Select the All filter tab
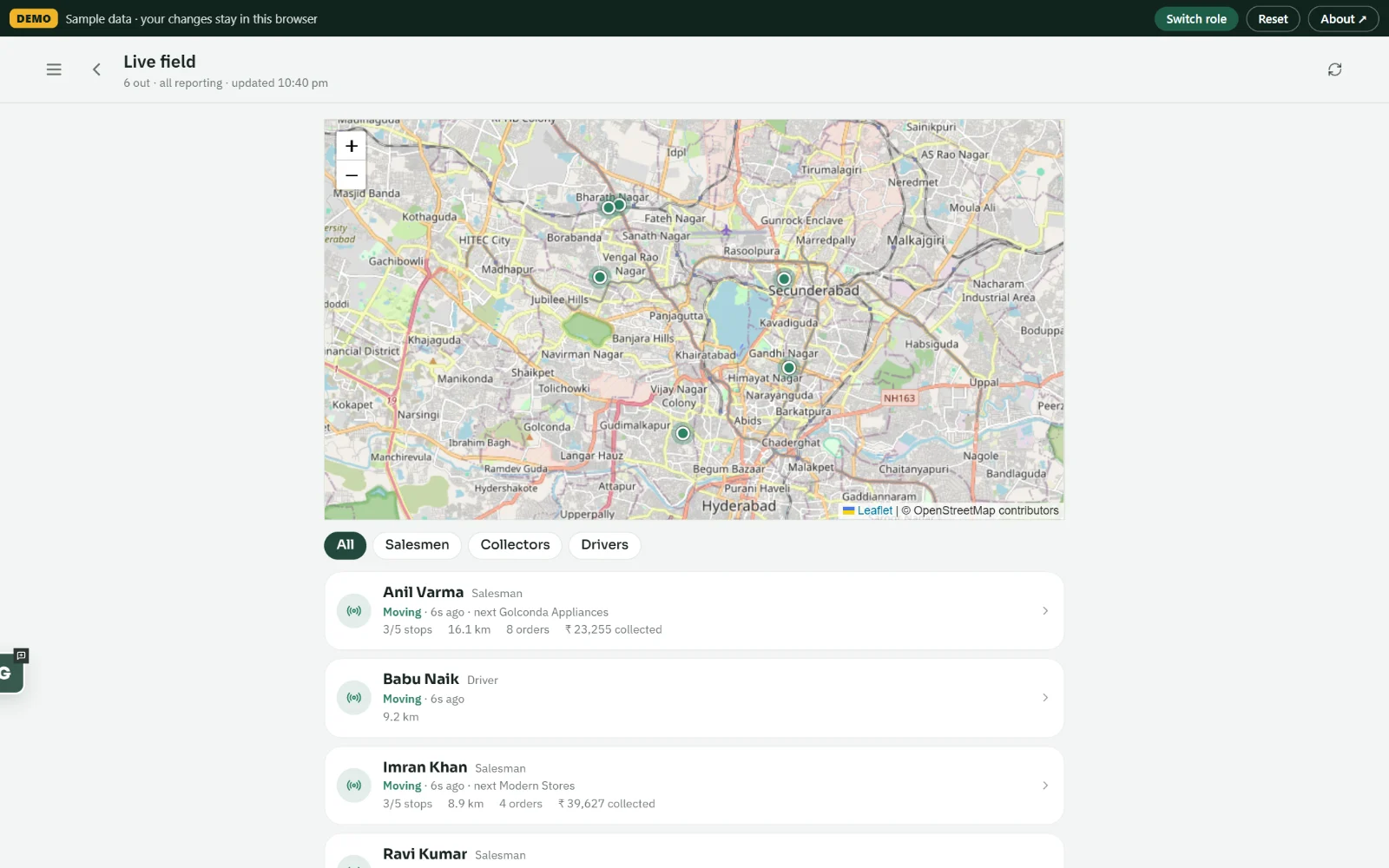 click(x=346, y=545)
